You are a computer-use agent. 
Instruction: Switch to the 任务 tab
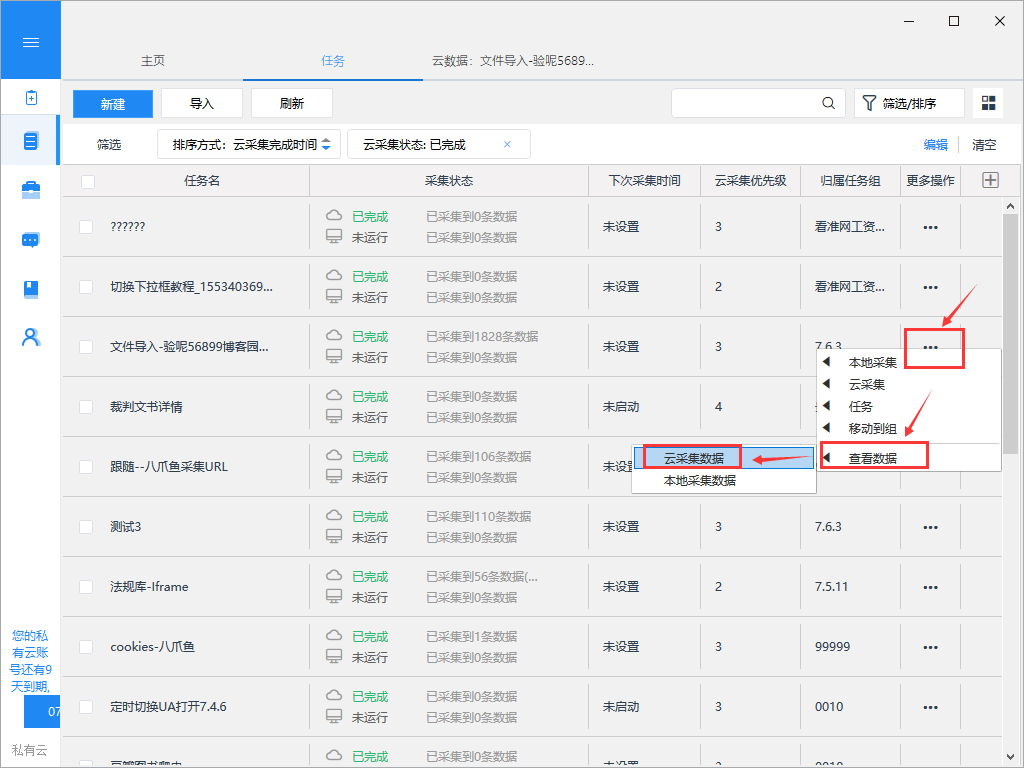(332, 61)
